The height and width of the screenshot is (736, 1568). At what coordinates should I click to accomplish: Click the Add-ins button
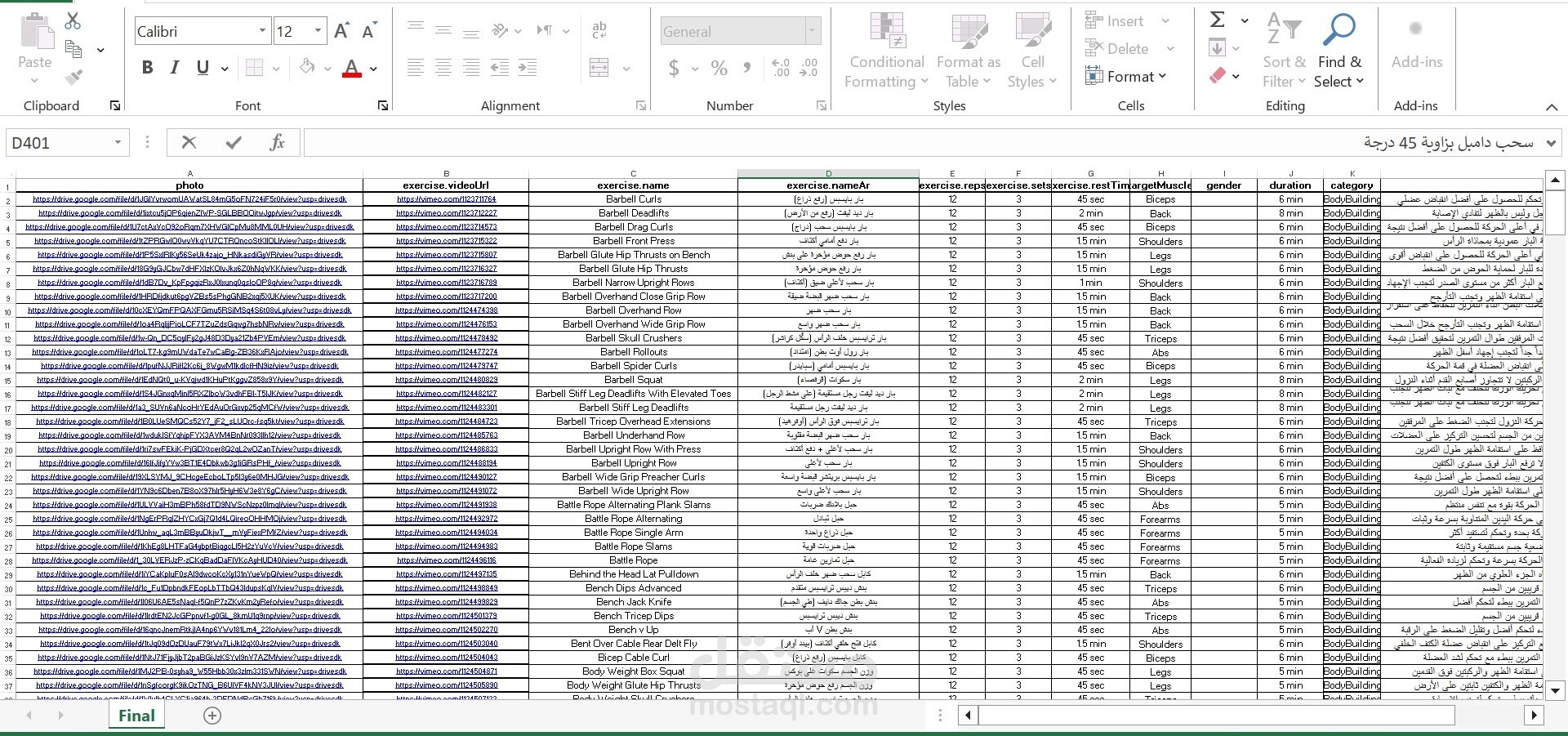[x=1416, y=45]
